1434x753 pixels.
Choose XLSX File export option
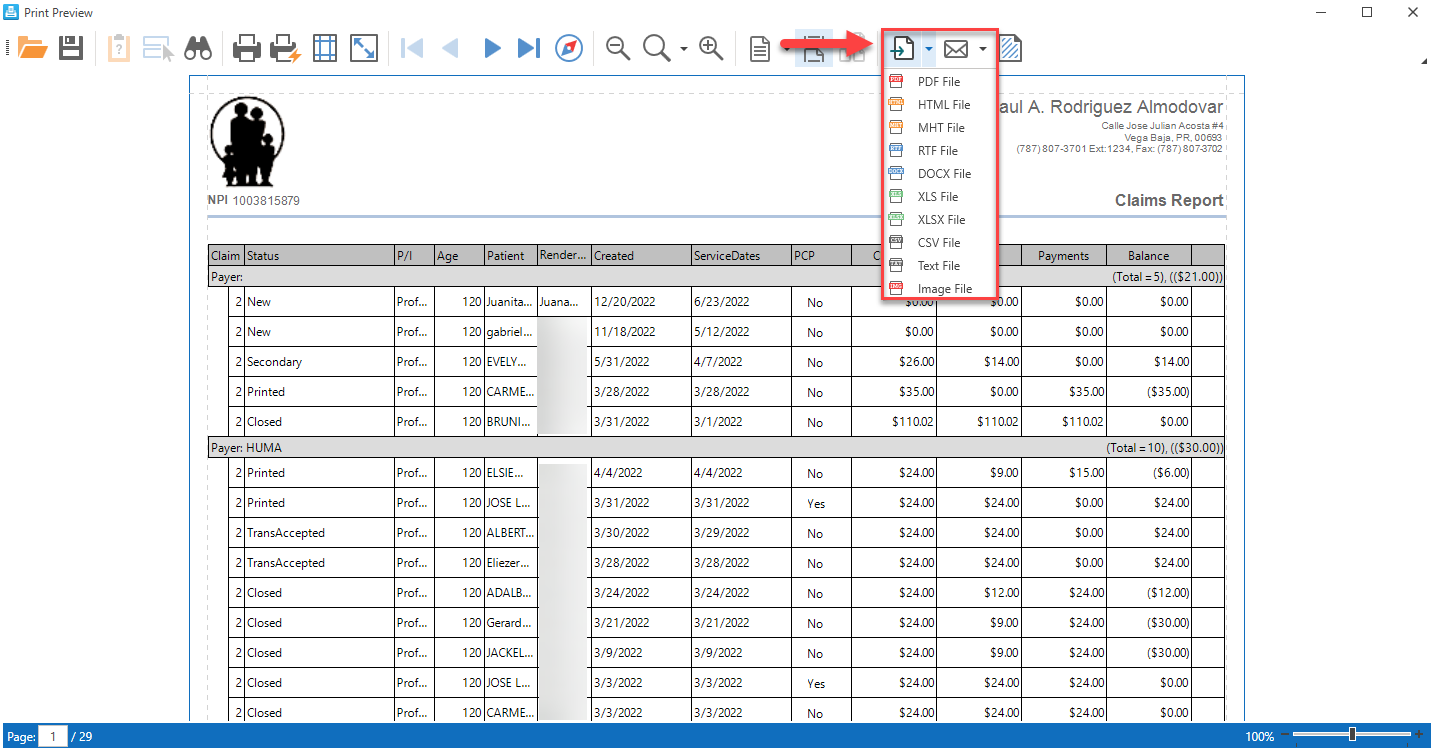(939, 220)
